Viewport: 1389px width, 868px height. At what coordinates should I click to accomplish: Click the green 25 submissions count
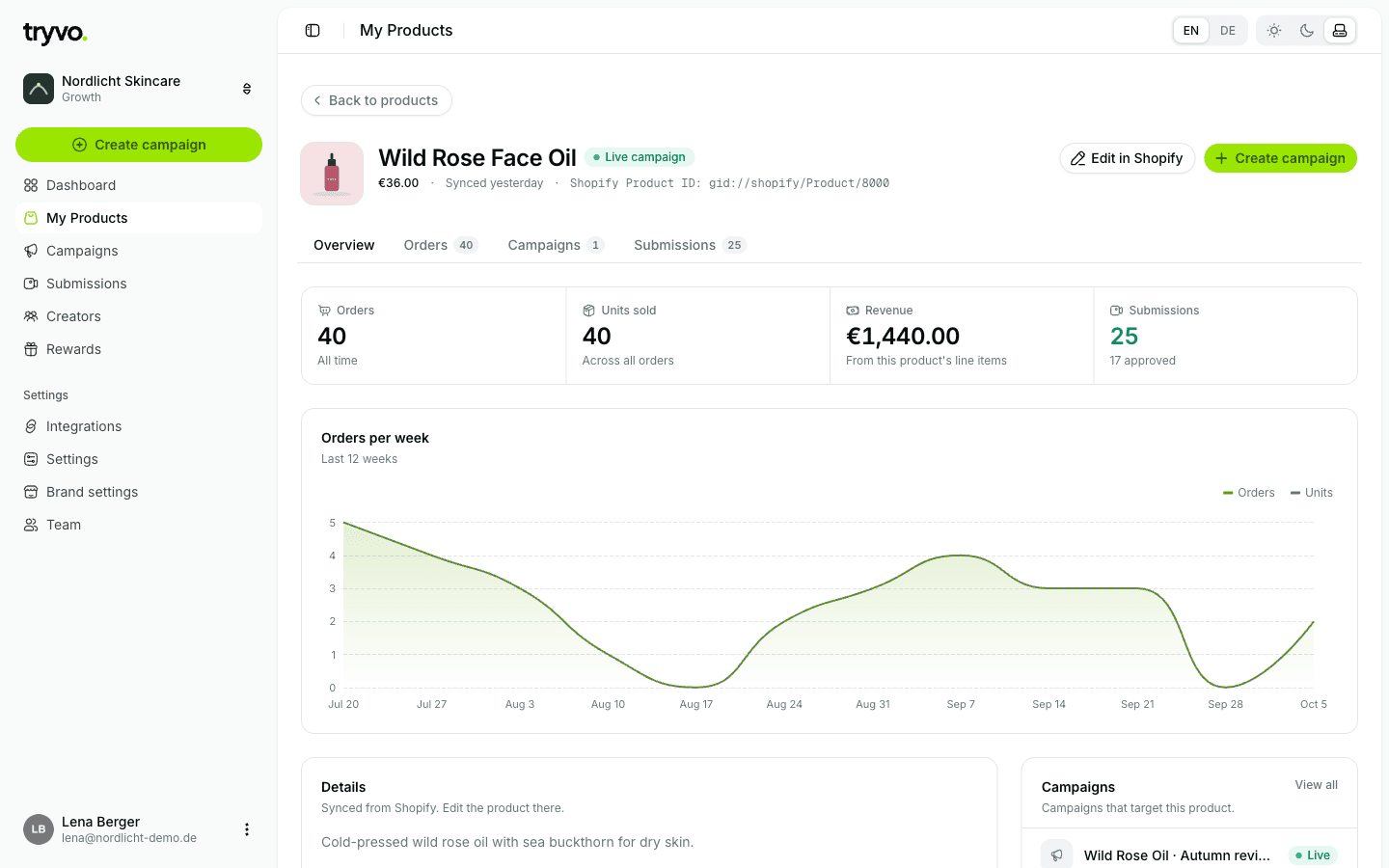point(1125,336)
